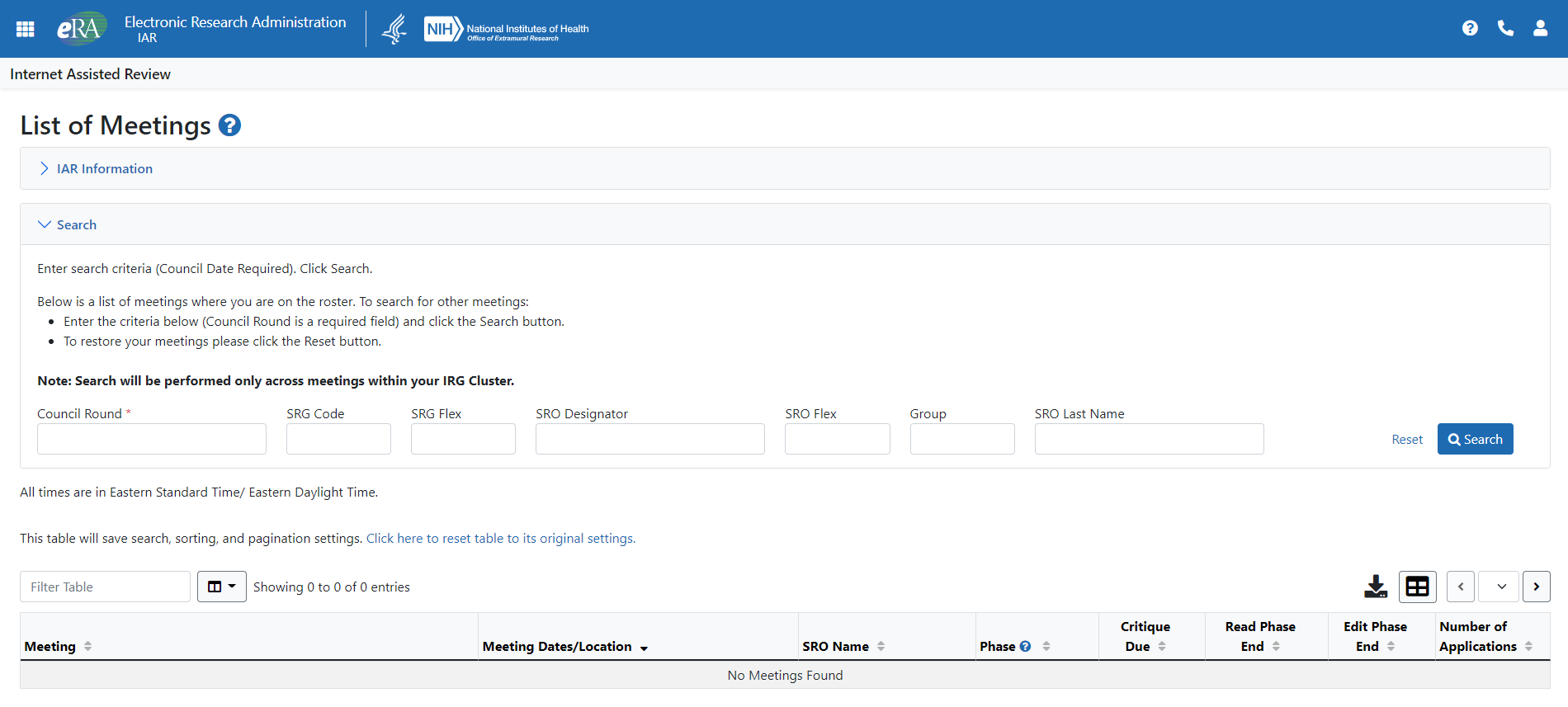Sort by Edit Phase End column
This screenshot has width=1568, height=707.
coord(1391,647)
